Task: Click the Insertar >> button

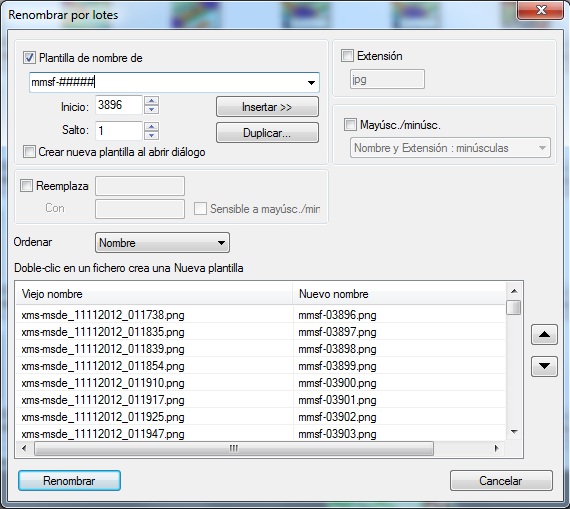Action: click(x=267, y=107)
